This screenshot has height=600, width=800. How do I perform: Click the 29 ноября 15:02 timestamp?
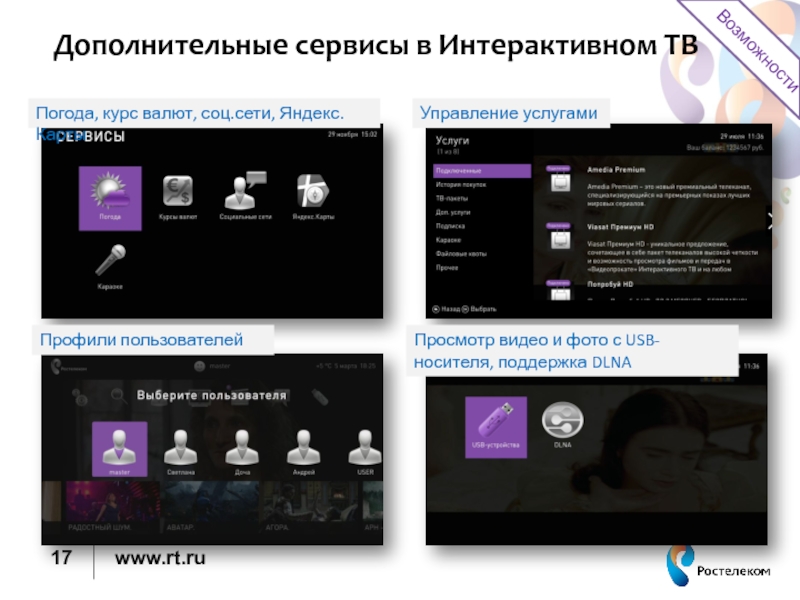pos(352,135)
